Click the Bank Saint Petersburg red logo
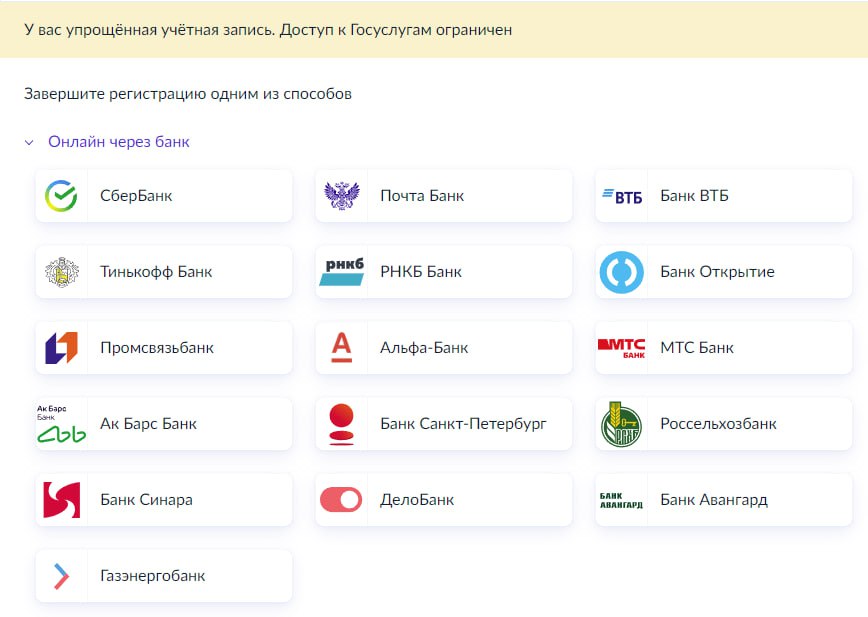 (x=342, y=424)
